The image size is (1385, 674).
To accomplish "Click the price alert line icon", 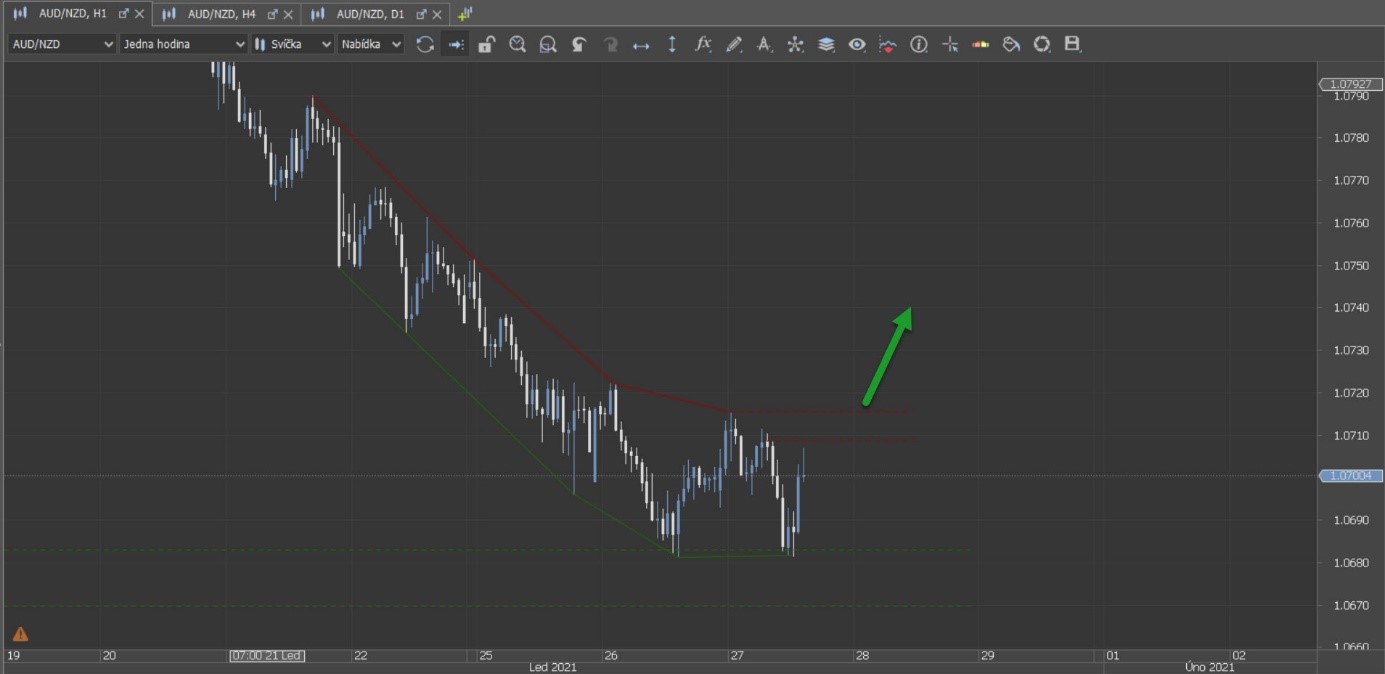I will click(x=888, y=44).
